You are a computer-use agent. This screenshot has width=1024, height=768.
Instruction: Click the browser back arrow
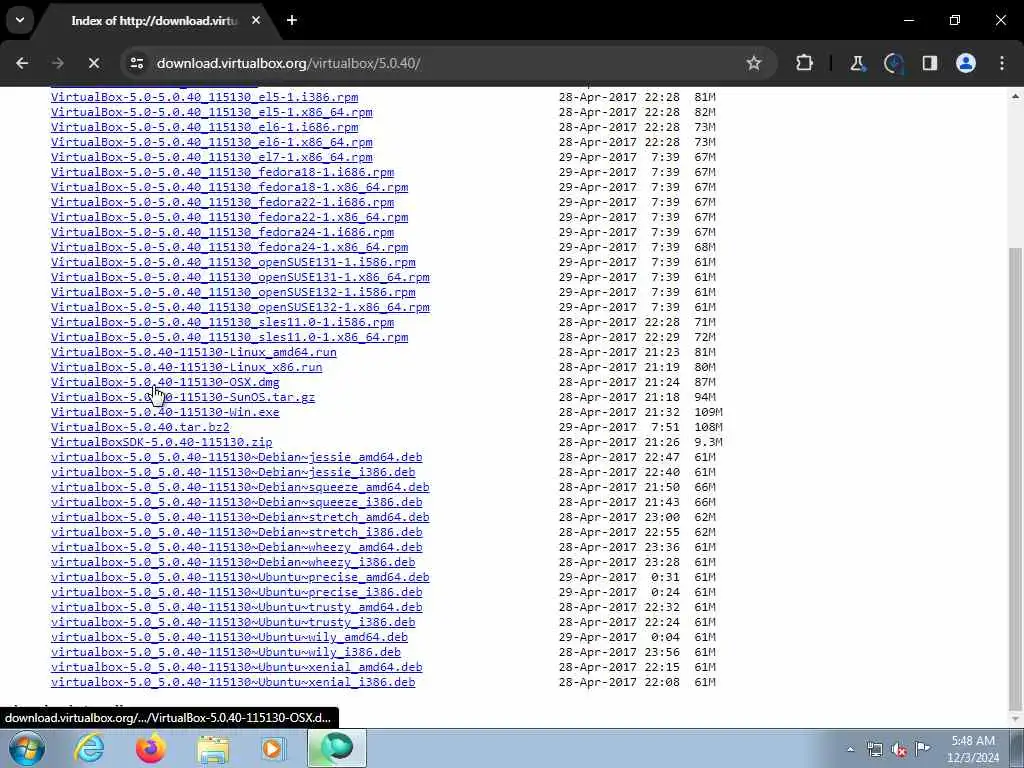pyautogui.click(x=22, y=63)
